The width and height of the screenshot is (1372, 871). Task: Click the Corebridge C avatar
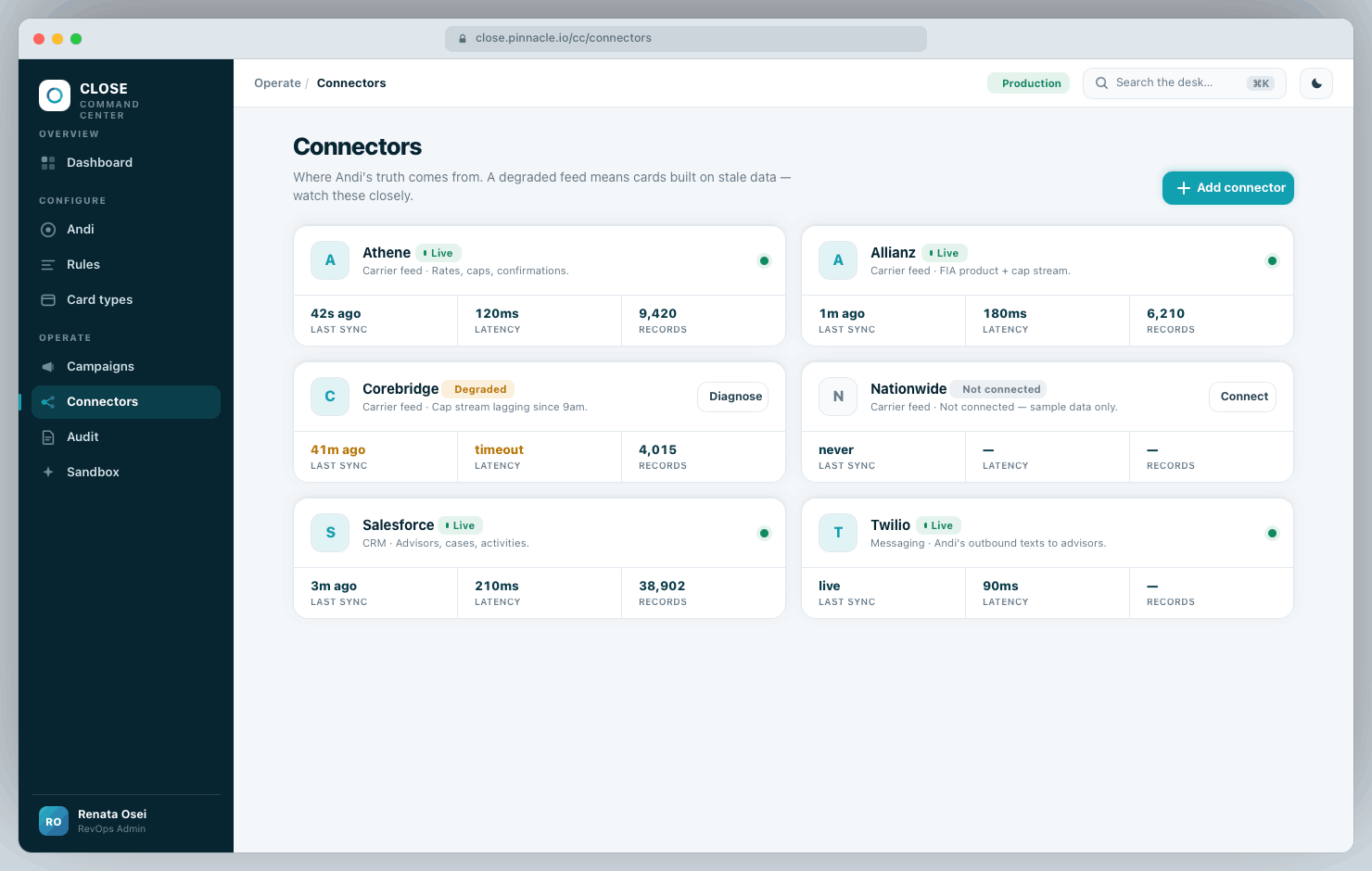pos(330,397)
